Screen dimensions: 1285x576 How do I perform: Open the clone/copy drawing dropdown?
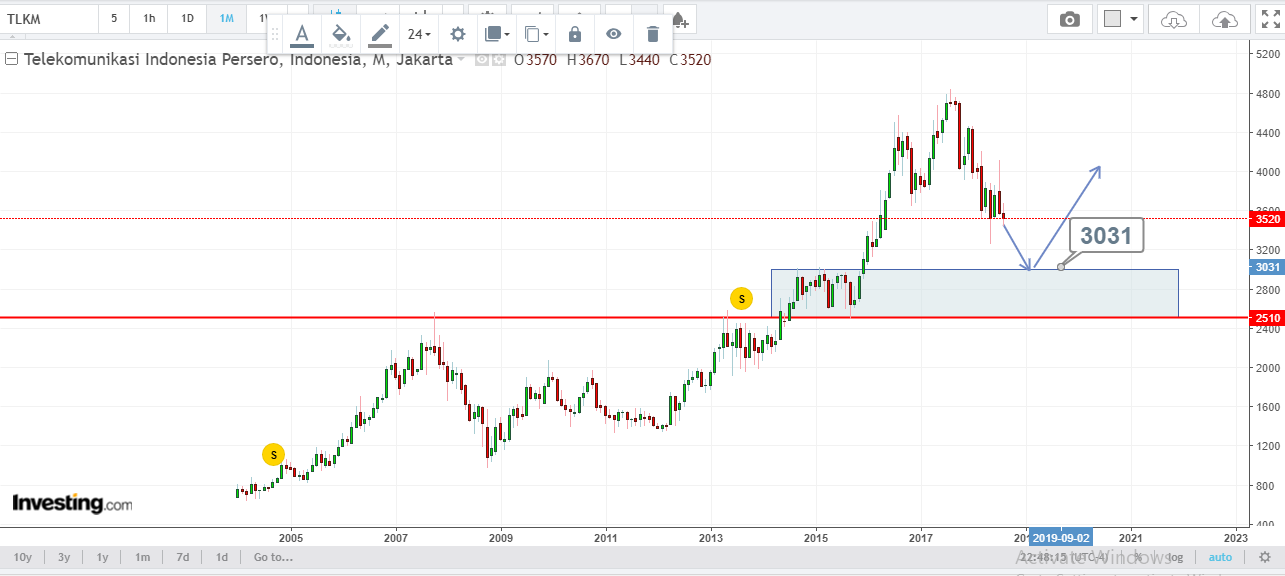(x=537, y=34)
